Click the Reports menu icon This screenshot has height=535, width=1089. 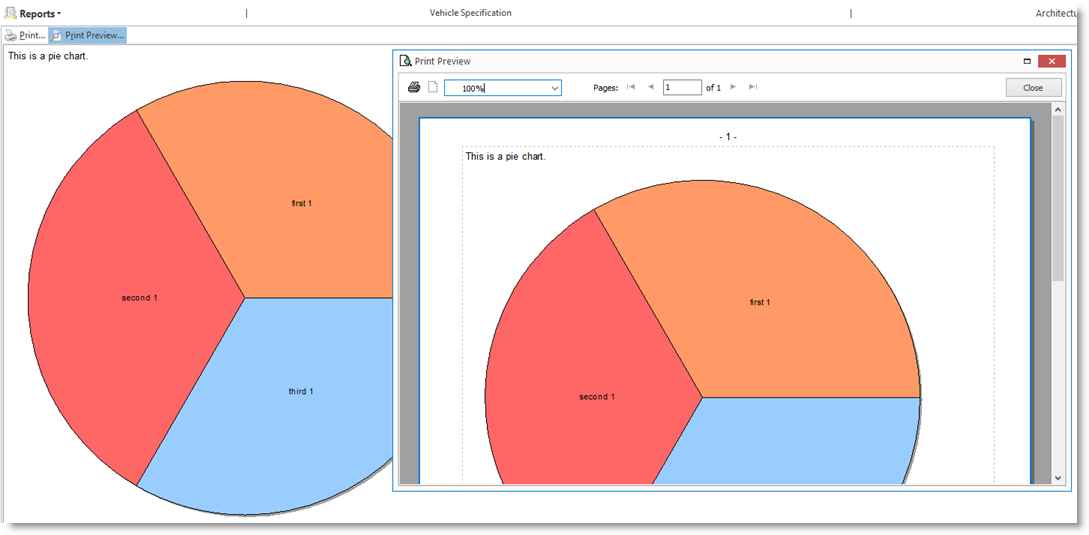pos(10,13)
